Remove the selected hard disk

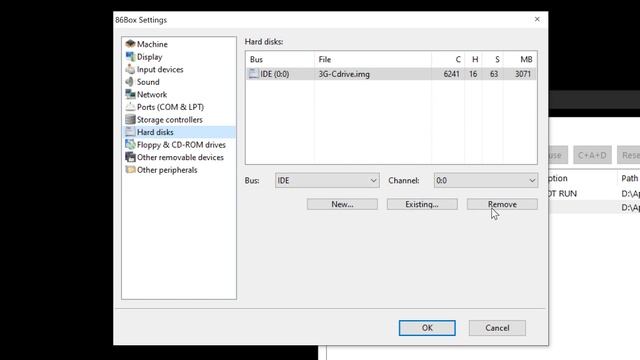[502, 204]
